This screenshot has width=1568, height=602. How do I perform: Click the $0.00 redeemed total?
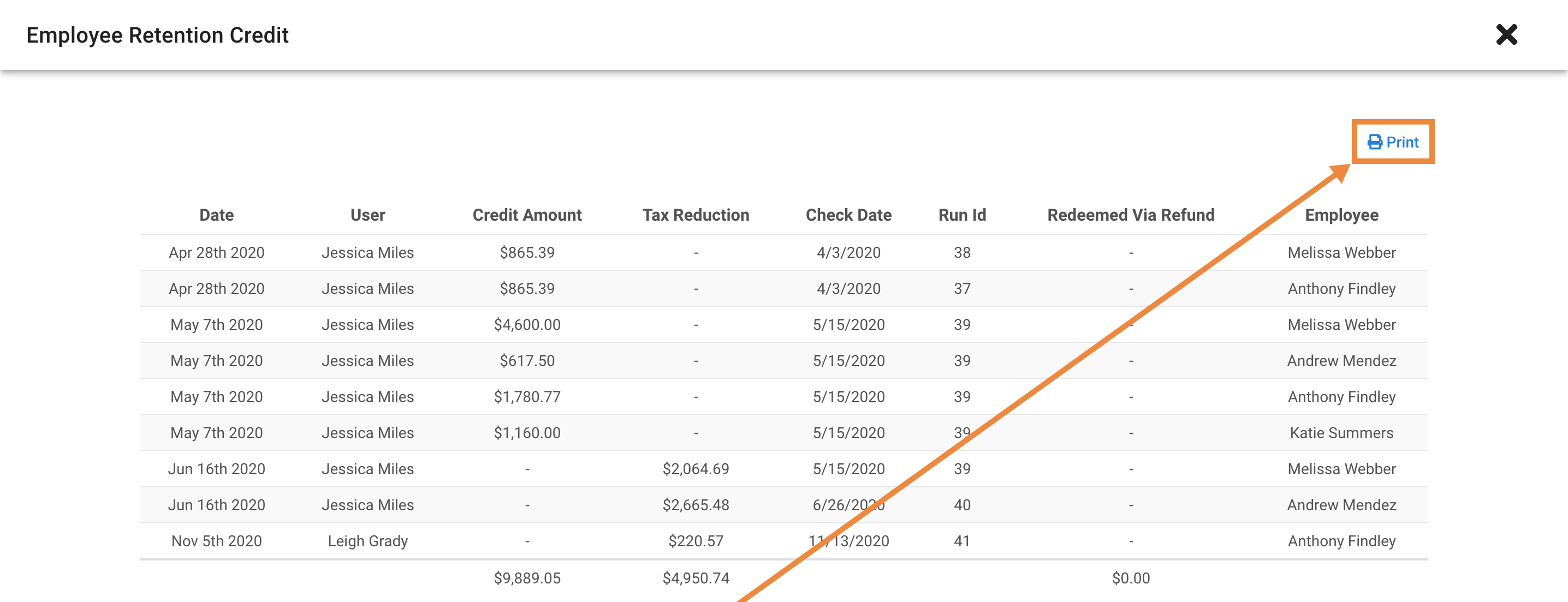tap(1131, 577)
